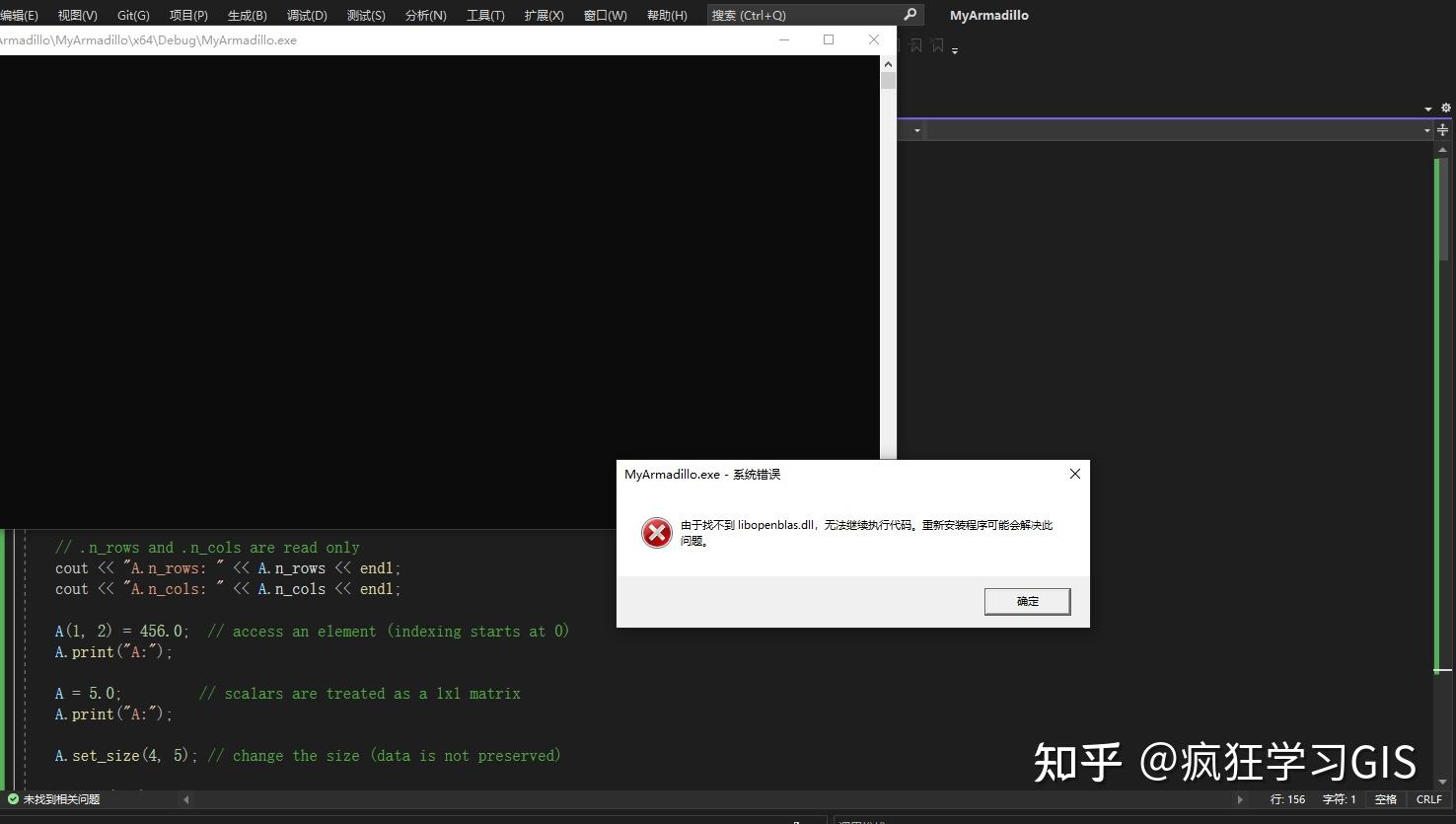Viewport: 1456px width, 824px height.
Task: Click the red error icon in the dialog
Action: (x=657, y=533)
